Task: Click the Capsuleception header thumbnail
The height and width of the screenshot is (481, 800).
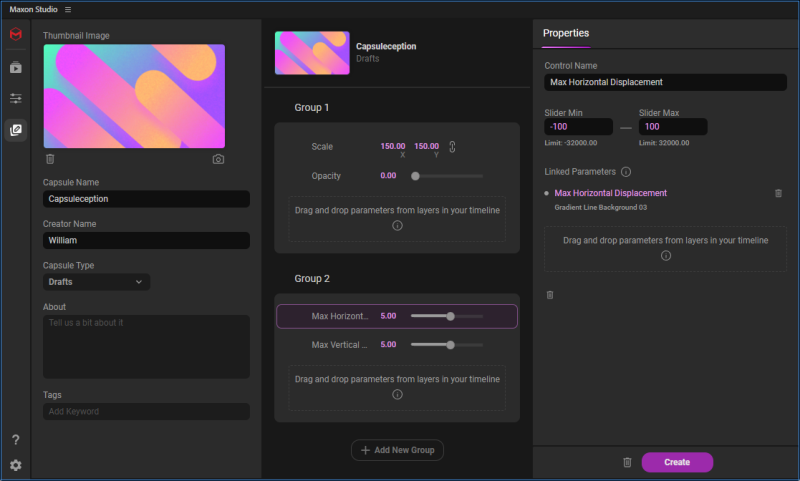Action: (x=312, y=53)
